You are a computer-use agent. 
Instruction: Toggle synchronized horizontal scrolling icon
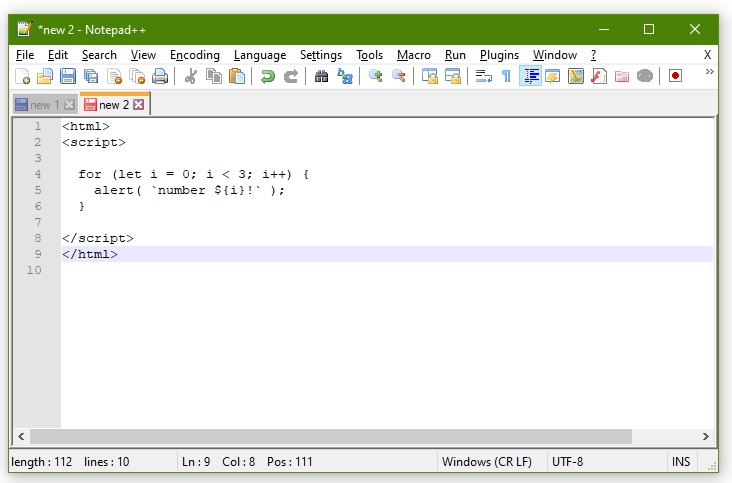point(452,76)
